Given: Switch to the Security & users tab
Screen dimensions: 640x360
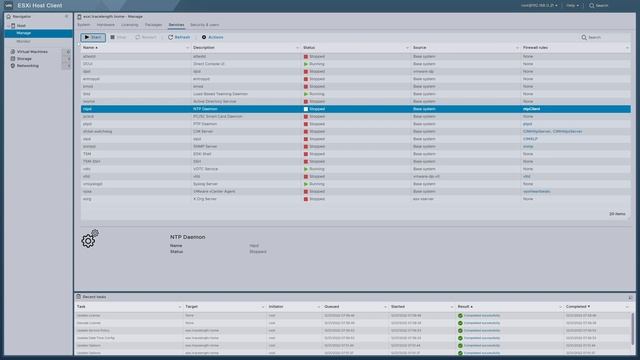Looking at the screenshot, I should coord(204,25).
